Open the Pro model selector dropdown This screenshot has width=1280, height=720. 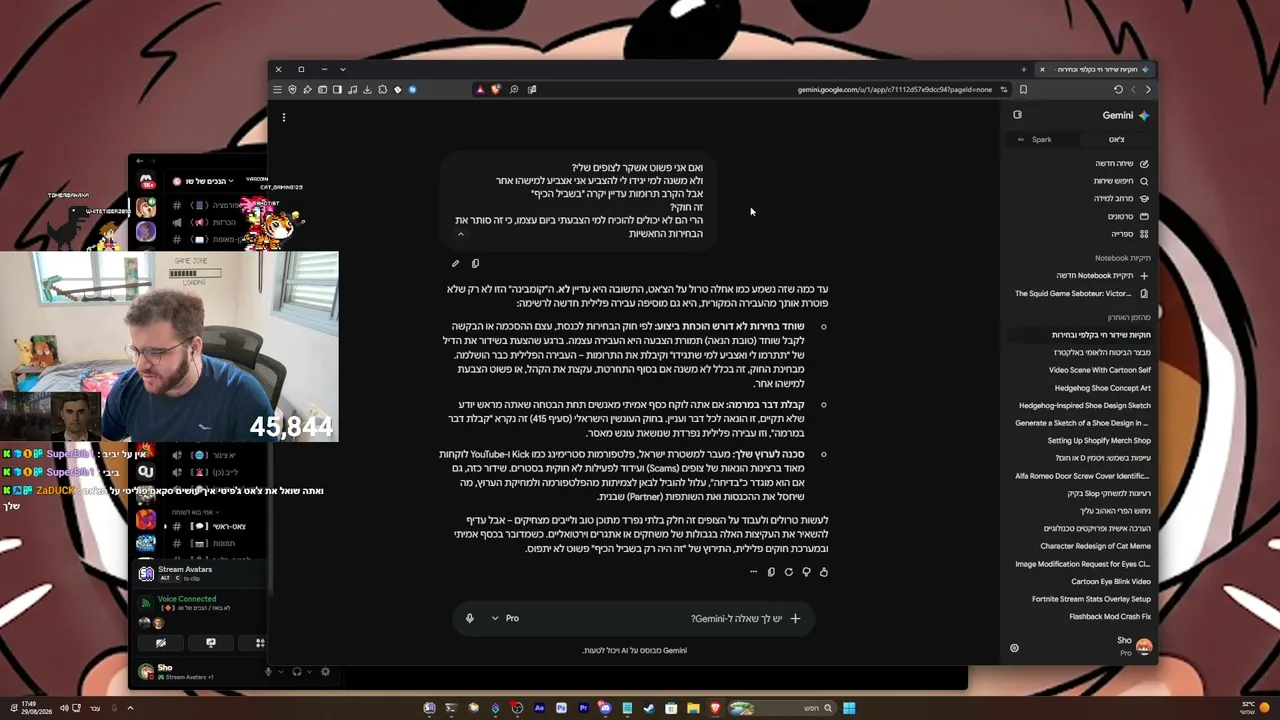pos(505,618)
